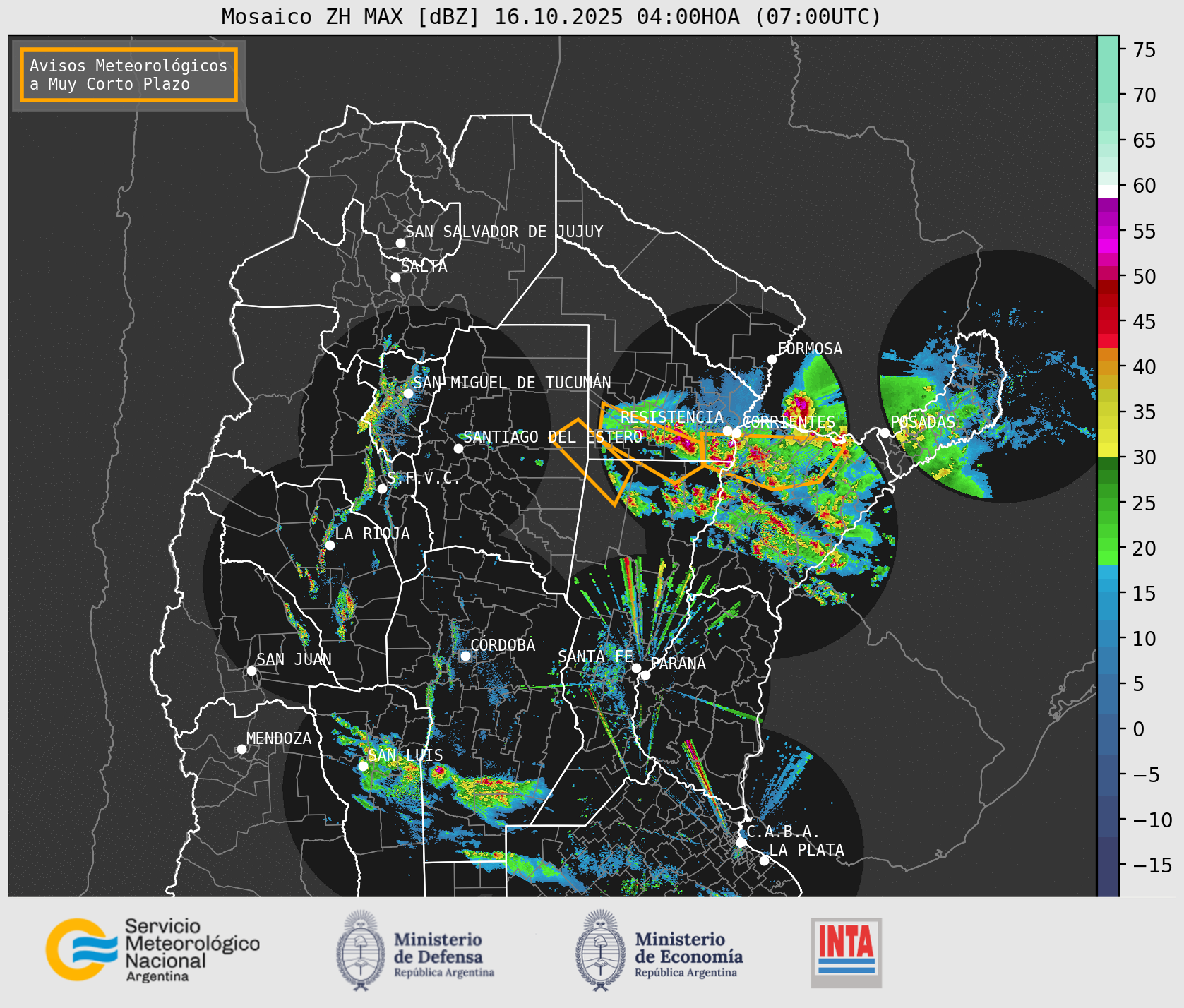The height and width of the screenshot is (1008, 1184).
Task: Click the FORMOSA label text
Action: click(810, 349)
